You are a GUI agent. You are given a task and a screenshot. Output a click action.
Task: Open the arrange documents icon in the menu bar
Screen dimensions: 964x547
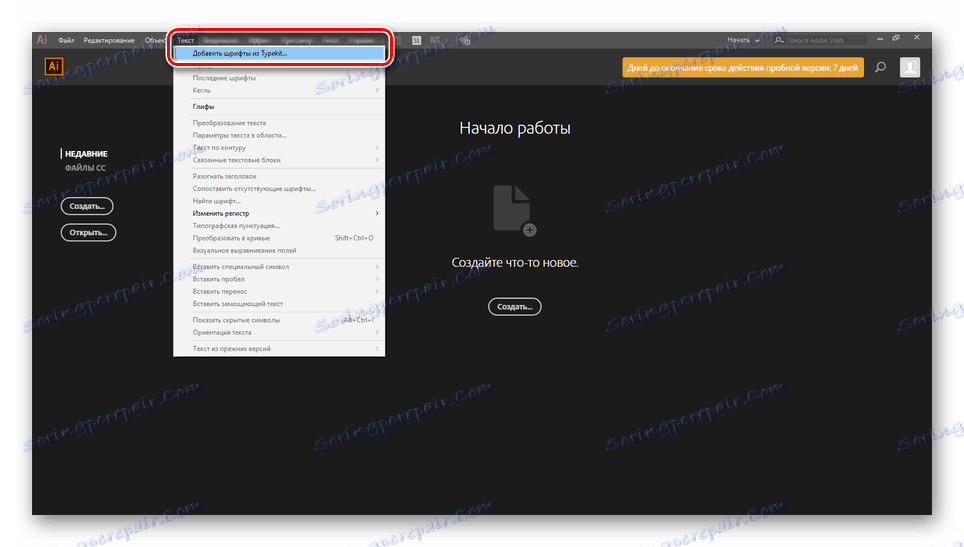[437, 41]
